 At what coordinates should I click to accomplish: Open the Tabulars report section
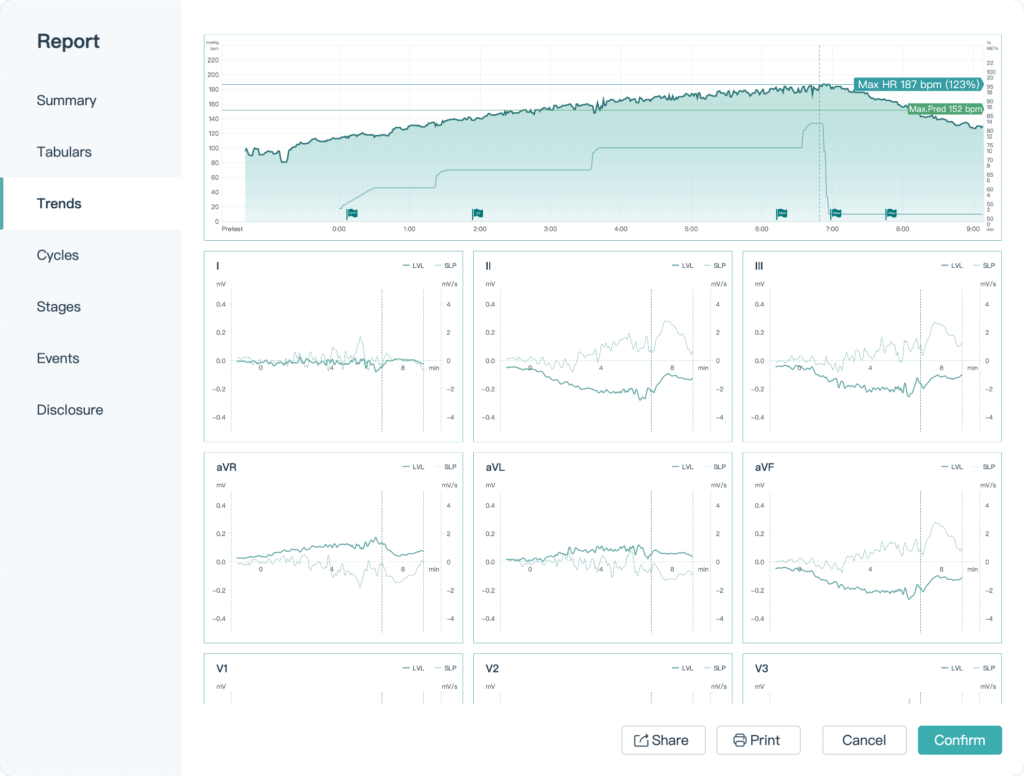[64, 152]
